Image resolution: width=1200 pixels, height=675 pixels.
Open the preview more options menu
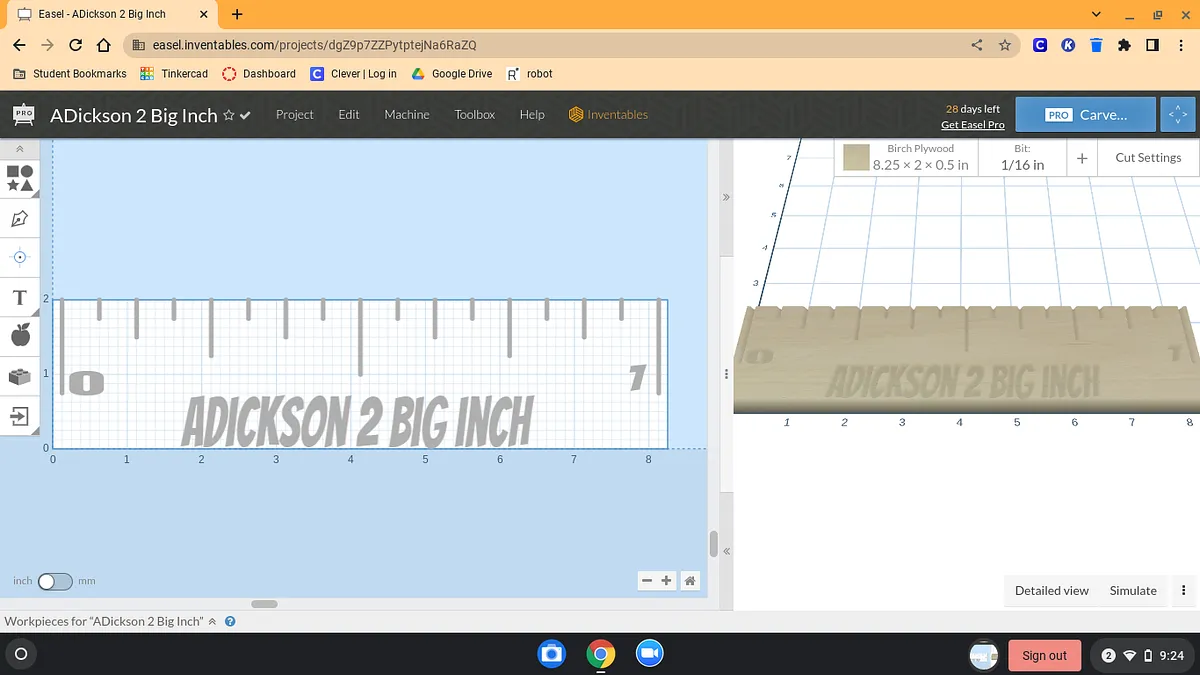coord(1183,591)
